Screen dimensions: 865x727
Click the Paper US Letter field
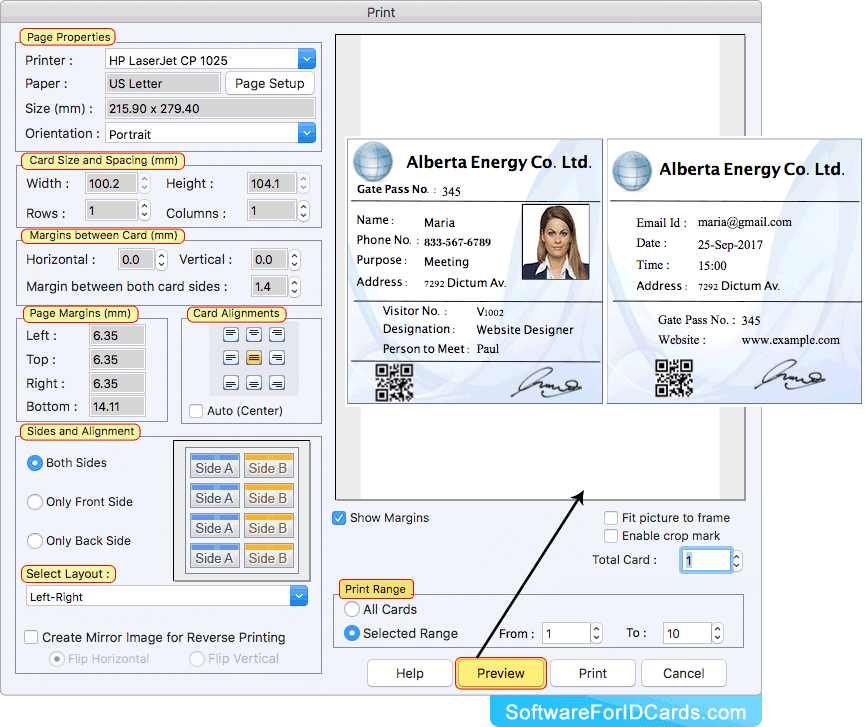click(x=163, y=83)
